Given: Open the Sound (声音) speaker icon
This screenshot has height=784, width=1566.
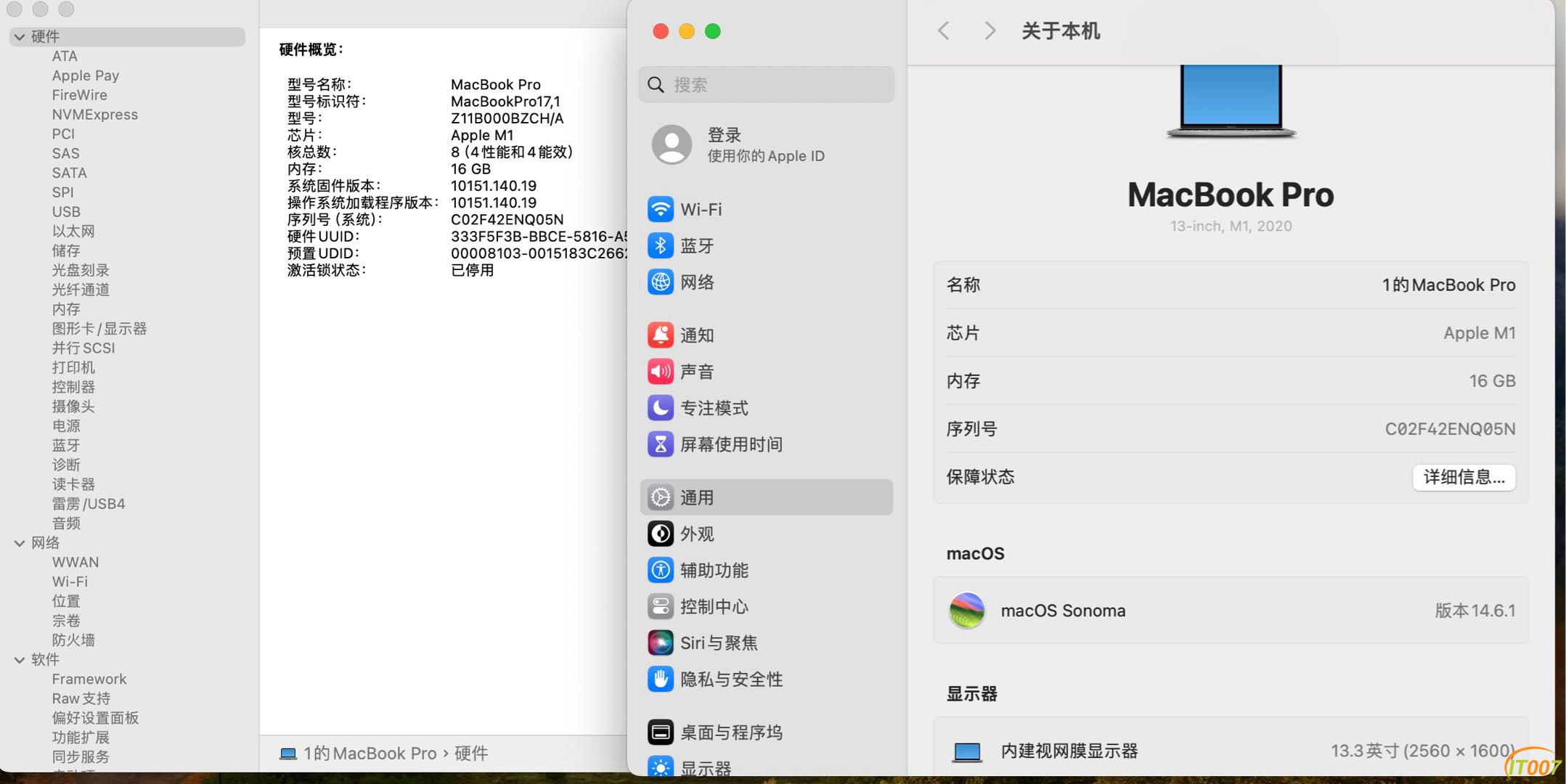Looking at the screenshot, I should 660,371.
